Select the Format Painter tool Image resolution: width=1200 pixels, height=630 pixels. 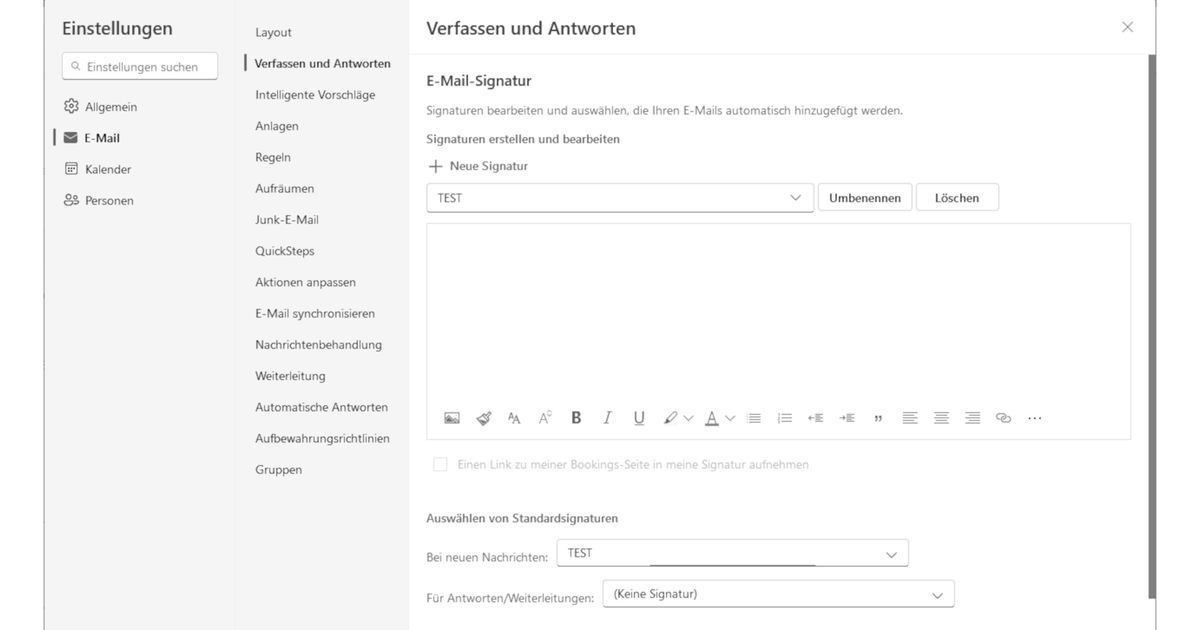pyautogui.click(x=483, y=417)
